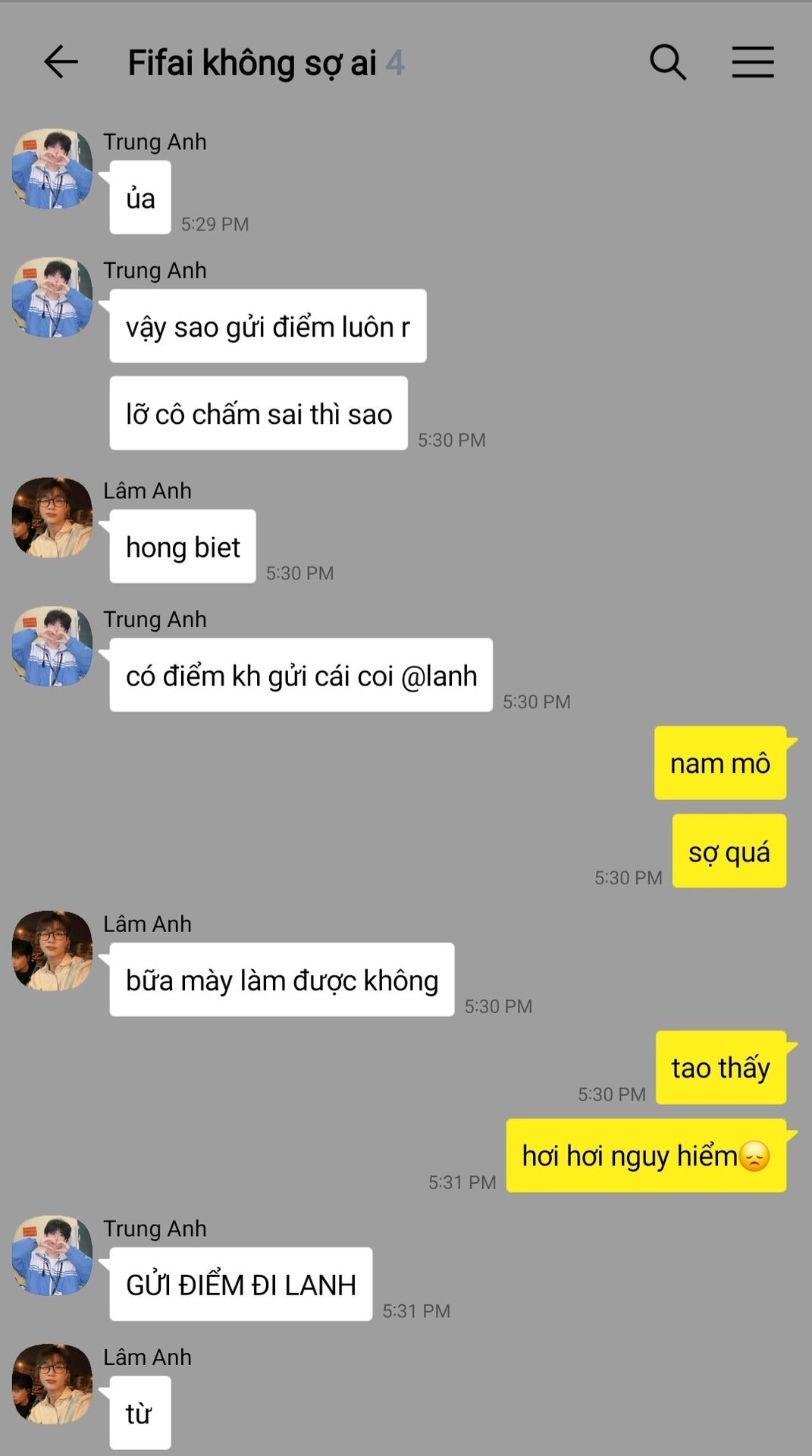The height and width of the screenshot is (1456, 812).
Task: Tap the "hong biet" message bubble
Action: (x=183, y=547)
